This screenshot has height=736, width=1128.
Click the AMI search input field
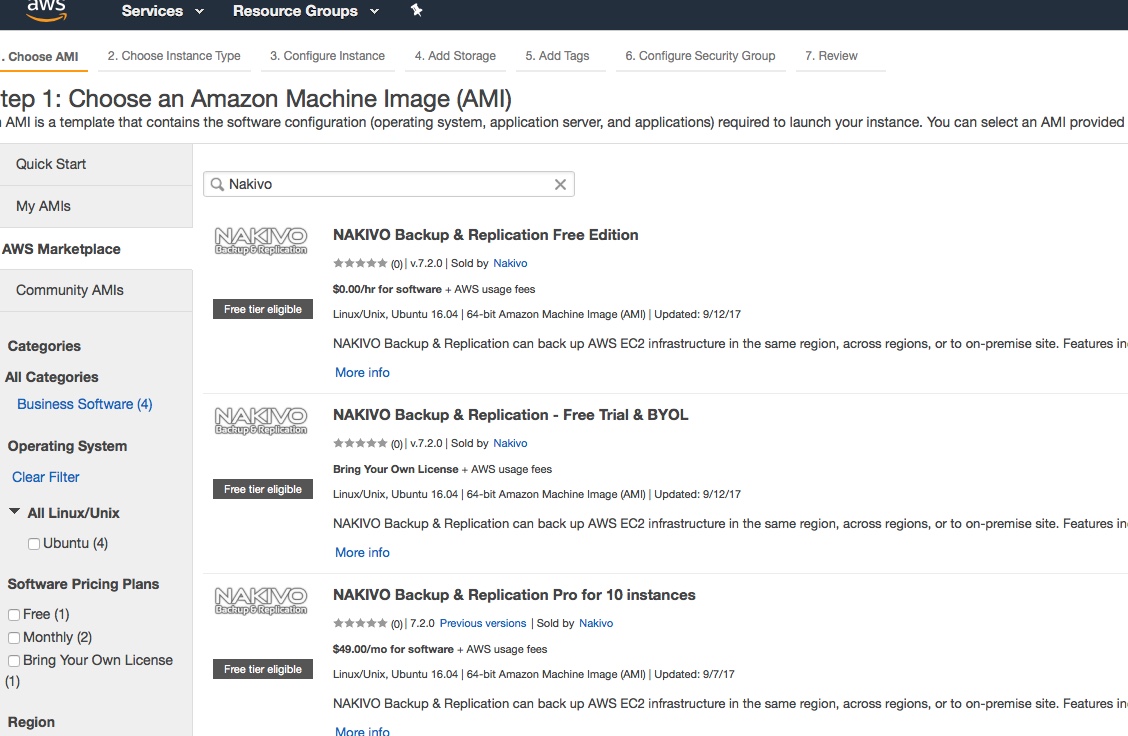pyautogui.click(x=388, y=184)
